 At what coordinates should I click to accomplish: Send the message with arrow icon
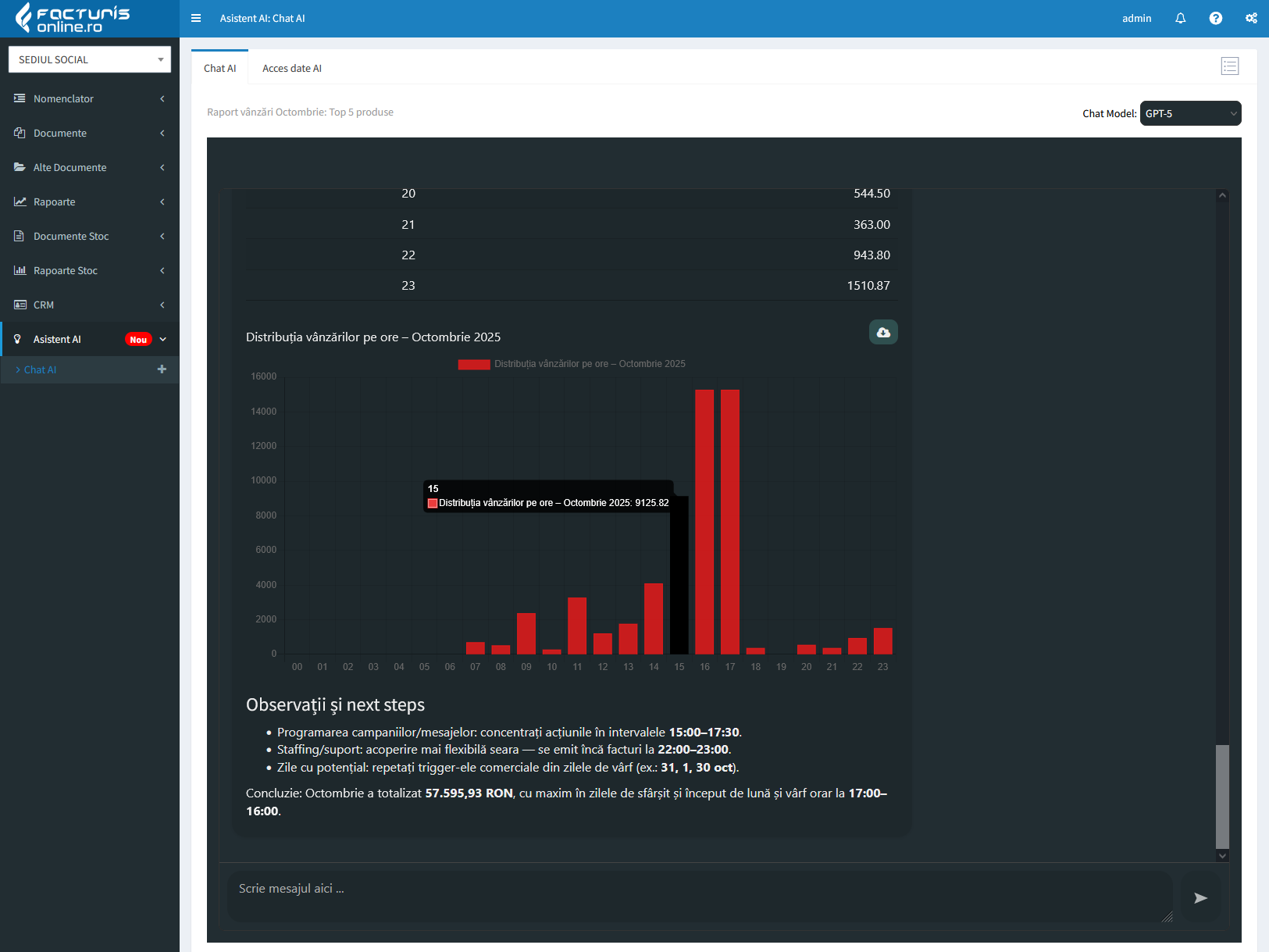pos(1200,897)
